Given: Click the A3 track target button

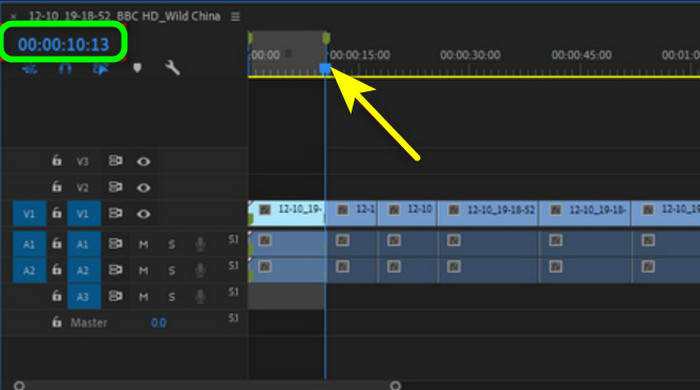Looking at the screenshot, I should (84, 297).
